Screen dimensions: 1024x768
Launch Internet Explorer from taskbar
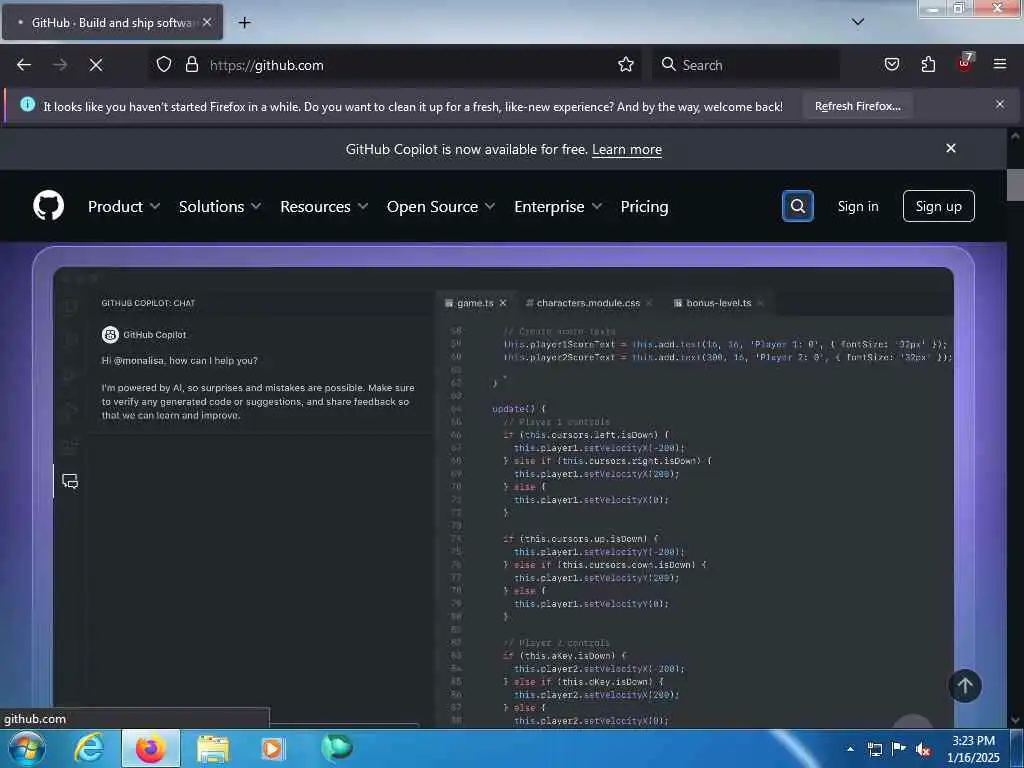(88, 748)
